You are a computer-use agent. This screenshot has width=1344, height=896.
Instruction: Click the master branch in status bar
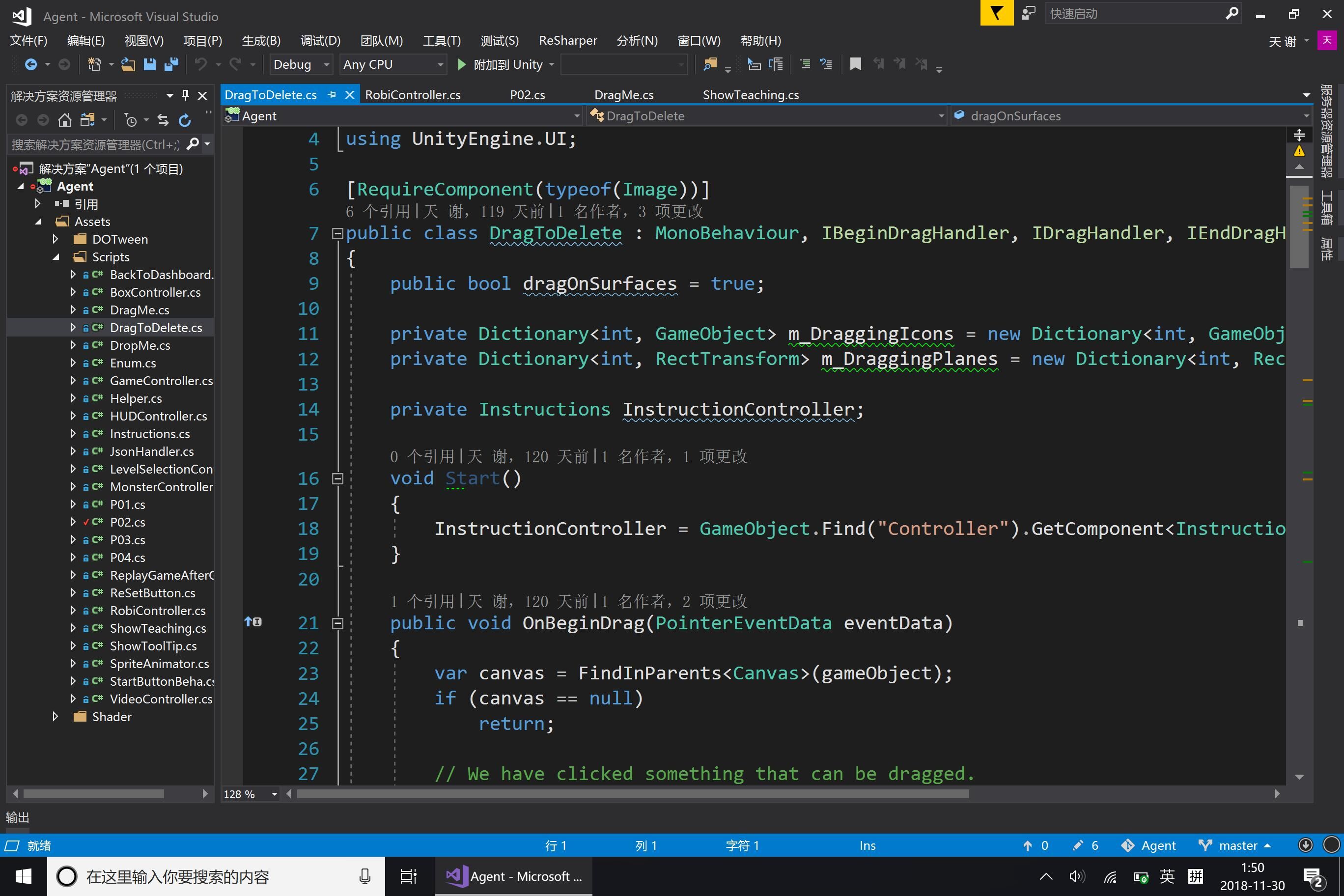[1234, 846]
